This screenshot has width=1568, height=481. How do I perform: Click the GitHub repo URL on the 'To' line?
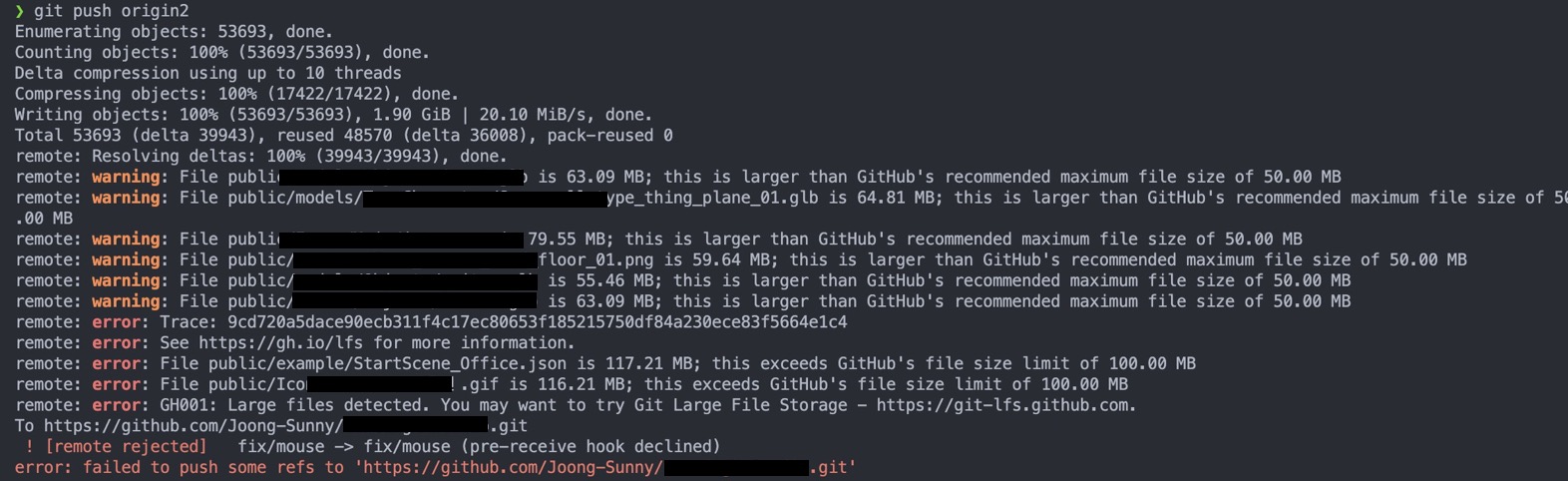[285, 426]
